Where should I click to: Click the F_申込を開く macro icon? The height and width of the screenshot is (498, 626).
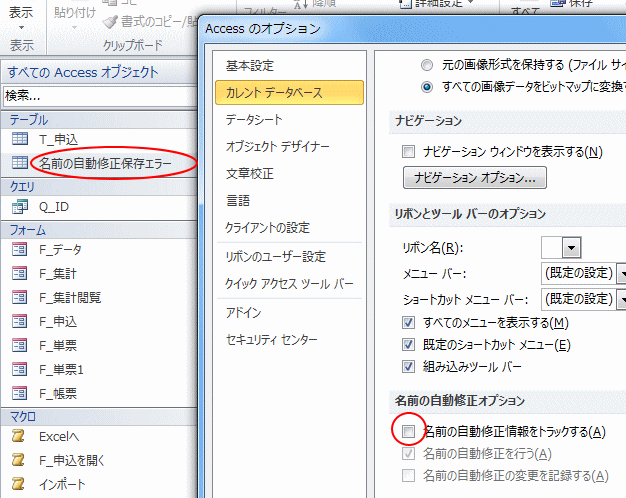[x=18, y=460]
